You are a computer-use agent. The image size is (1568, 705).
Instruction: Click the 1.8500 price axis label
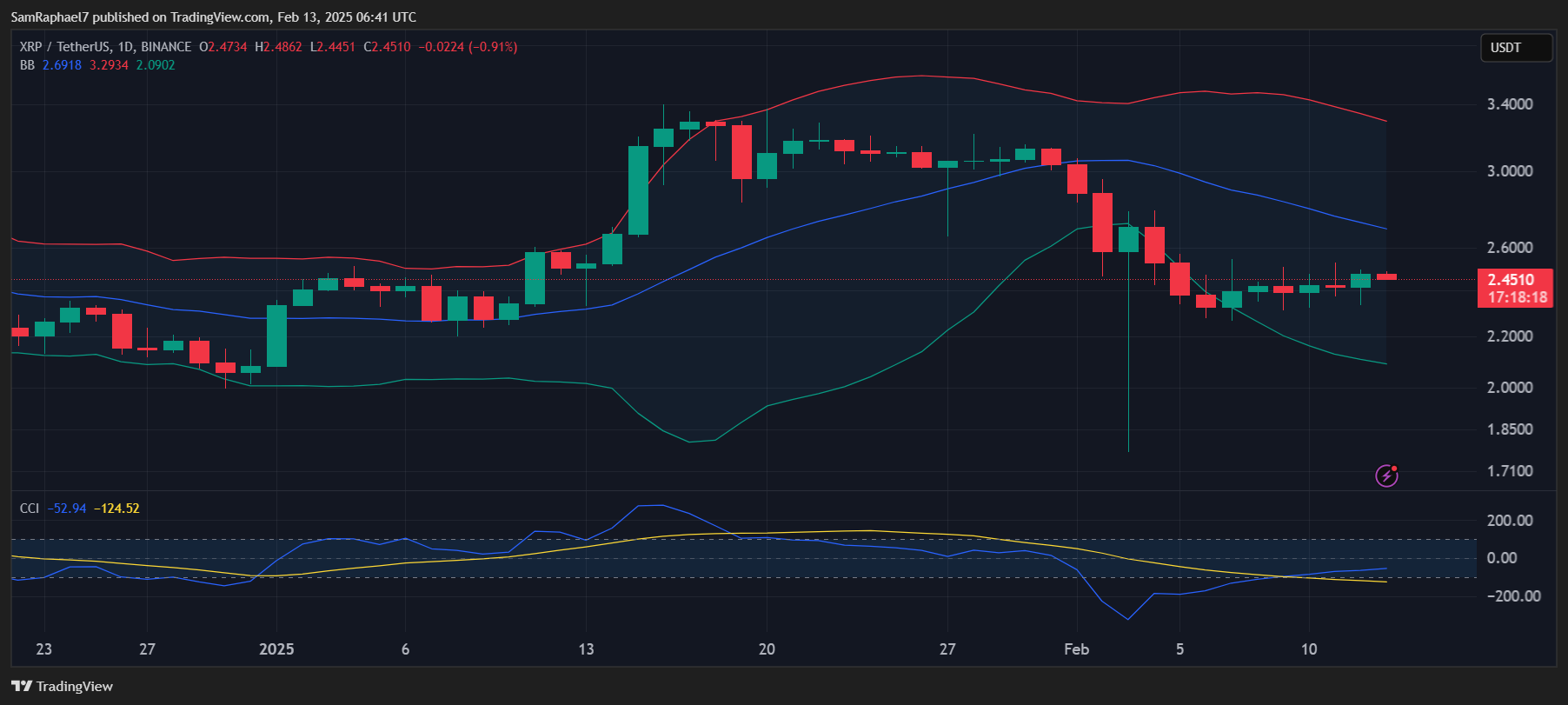[x=1510, y=429]
